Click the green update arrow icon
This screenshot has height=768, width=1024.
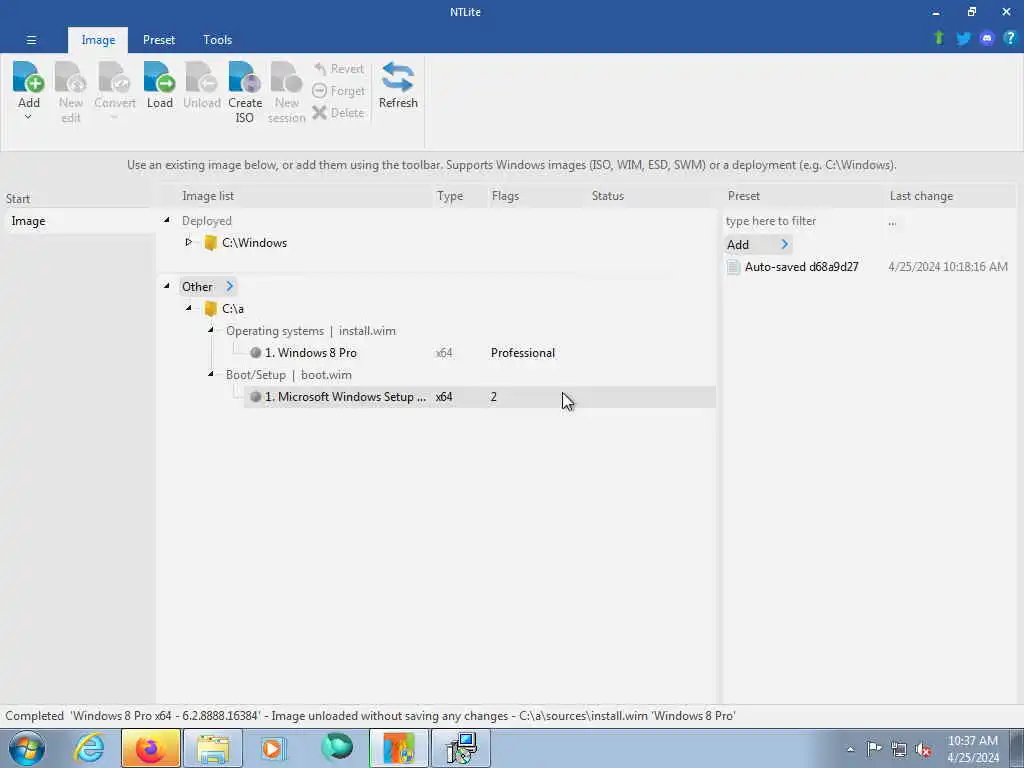click(939, 38)
